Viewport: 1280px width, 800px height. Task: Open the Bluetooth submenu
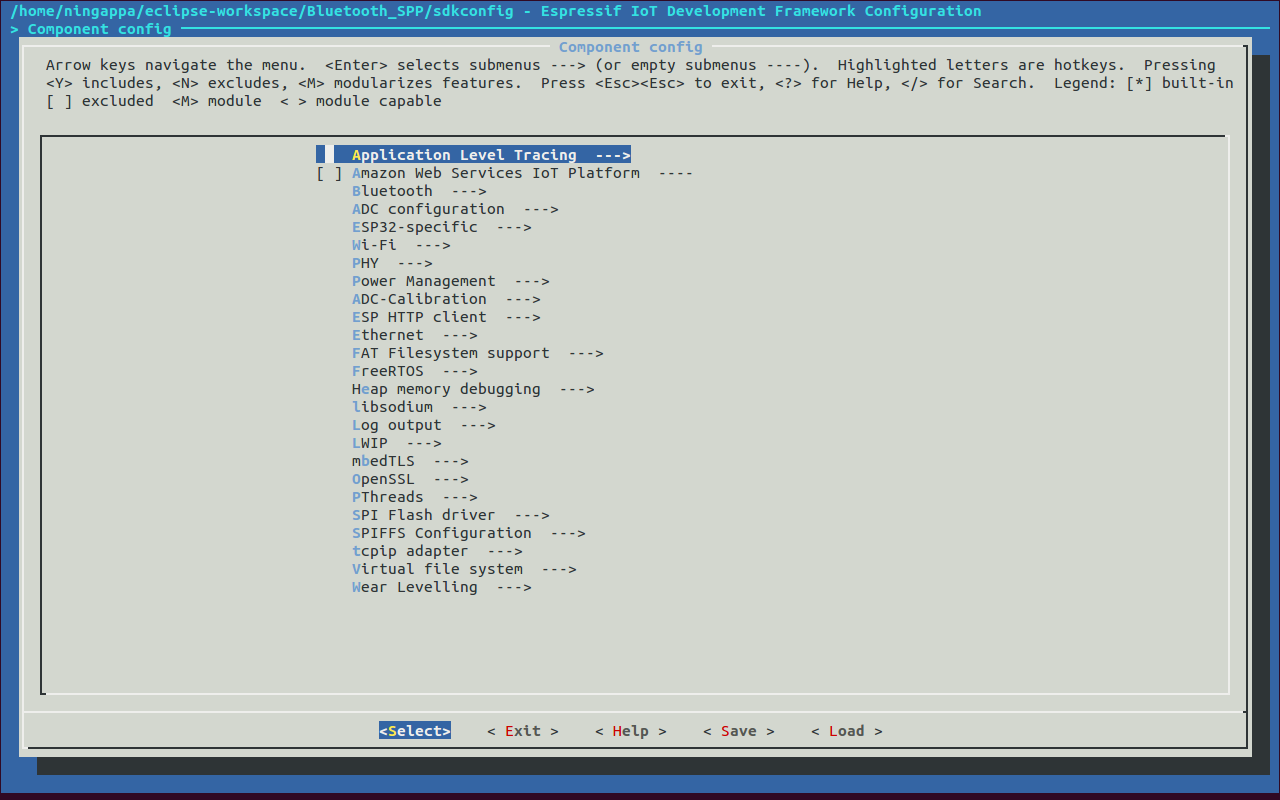pos(419,191)
